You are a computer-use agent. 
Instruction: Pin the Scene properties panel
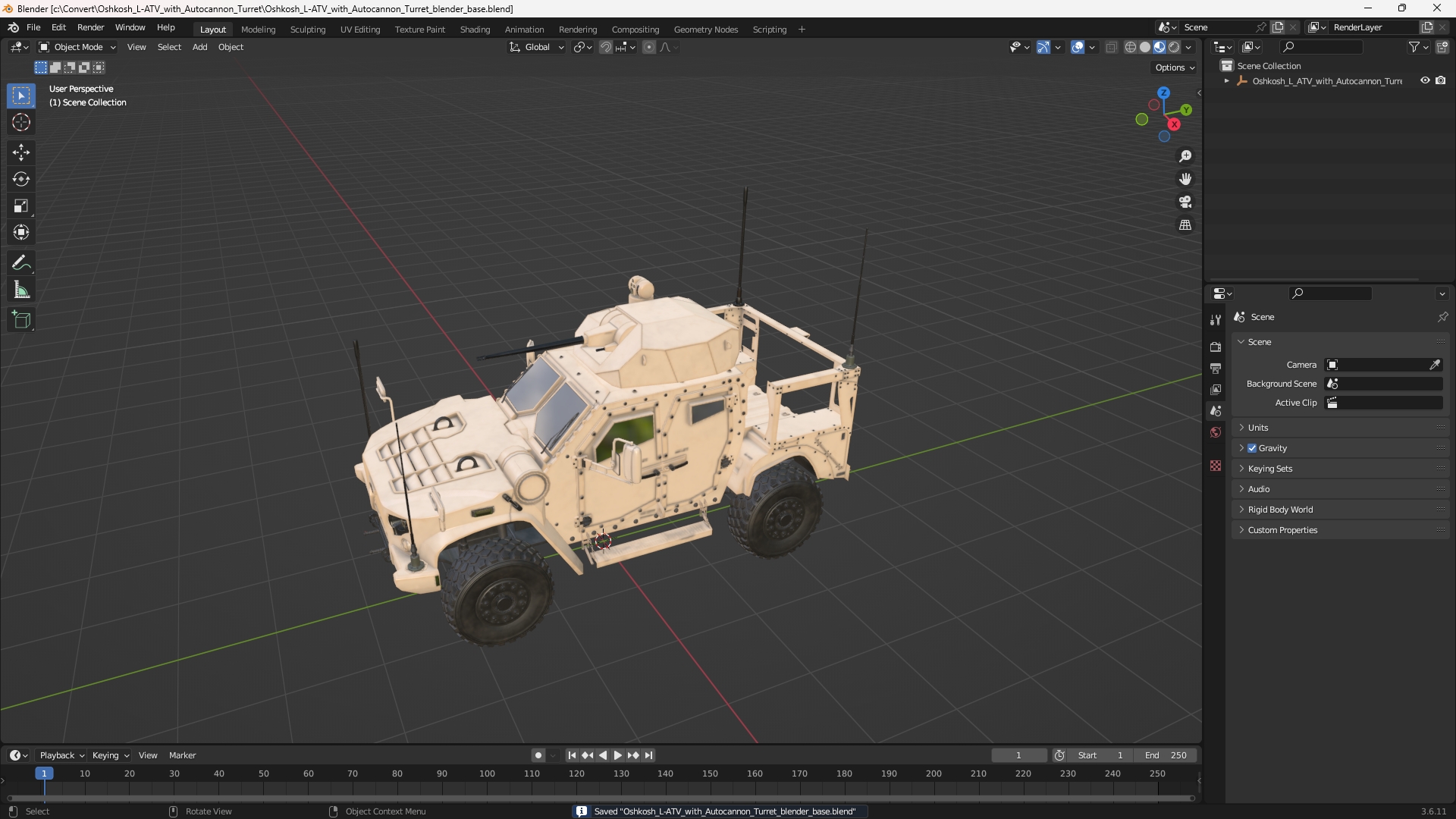(1442, 317)
